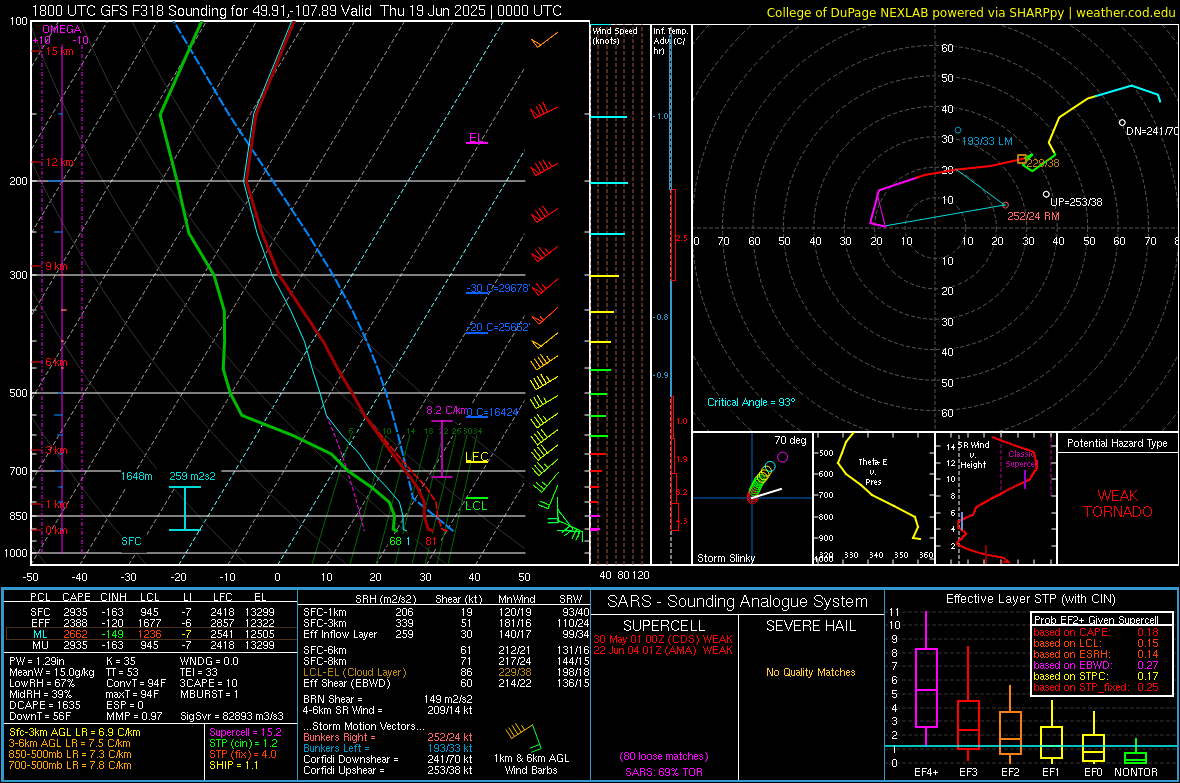Click the 1648m inflow height label
1180x783 pixels.
(x=136, y=476)
